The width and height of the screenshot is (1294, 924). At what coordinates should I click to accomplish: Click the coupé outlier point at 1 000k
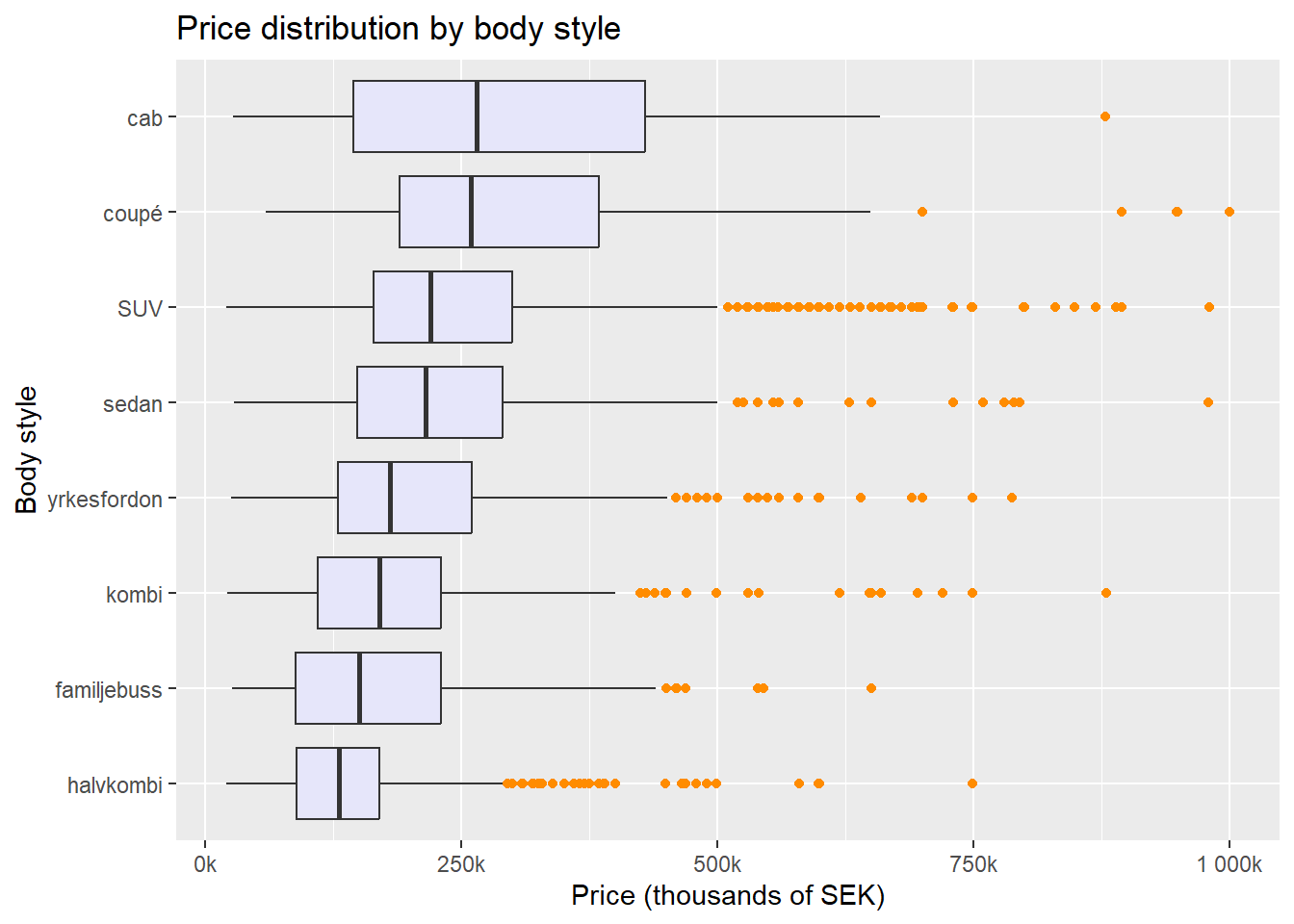point(1229,212)
